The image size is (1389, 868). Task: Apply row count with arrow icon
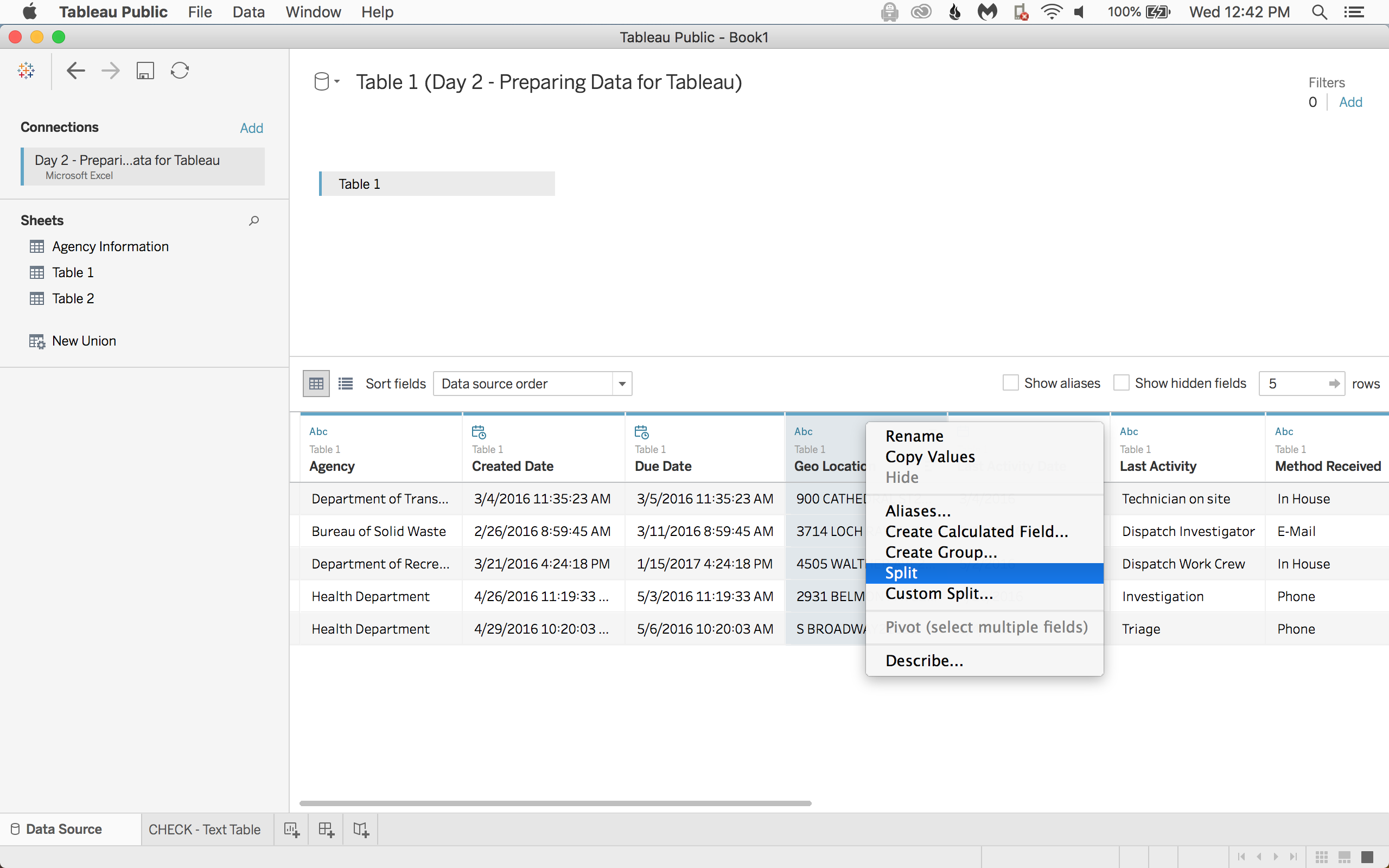point(1335,384)
